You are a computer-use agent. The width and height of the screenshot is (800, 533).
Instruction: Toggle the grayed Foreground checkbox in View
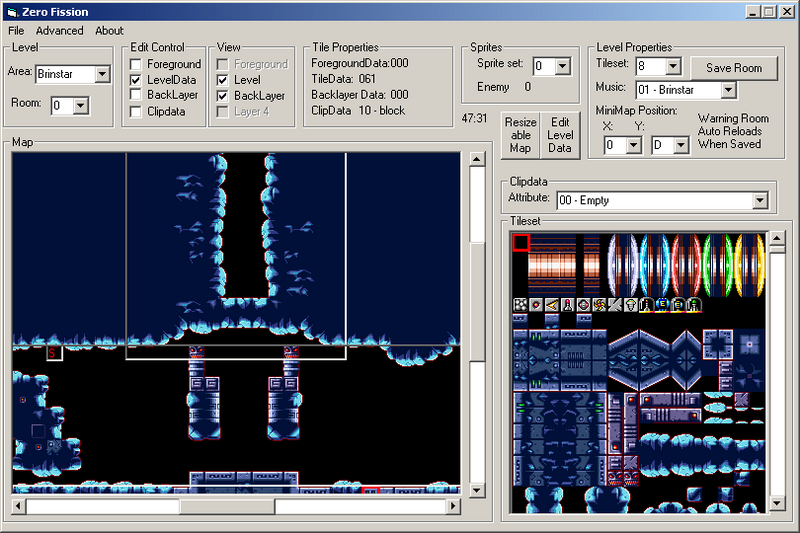222,64
